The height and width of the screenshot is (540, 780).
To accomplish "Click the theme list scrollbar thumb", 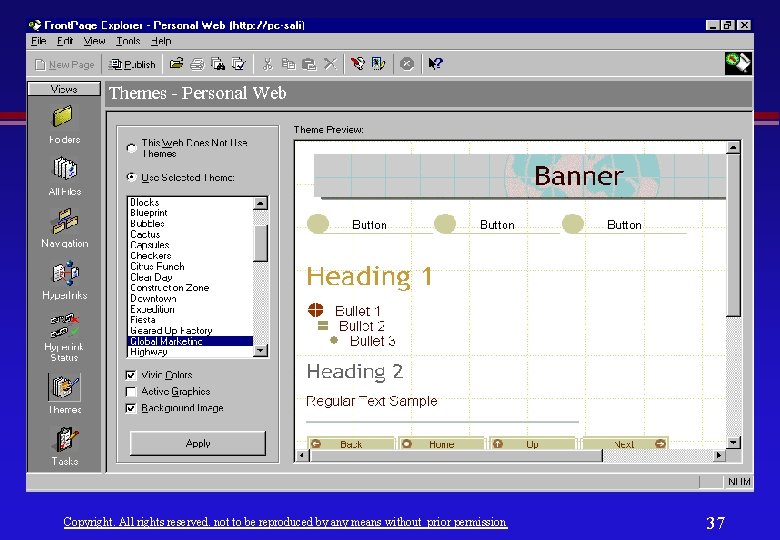I will [x=261, y=243].
